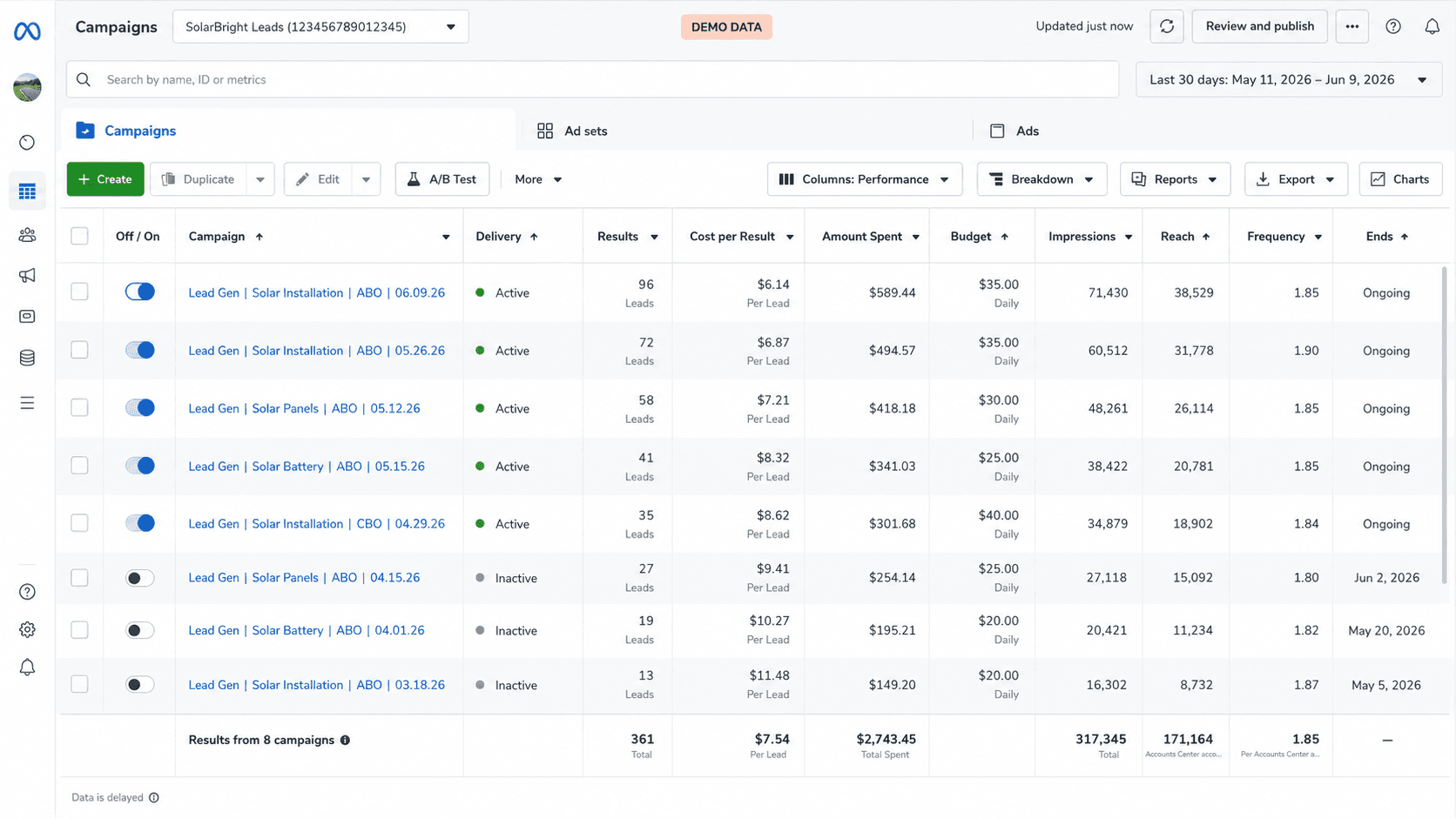Click the $35.00 Daily budget in 06.09.26 row
The image size is (1456, 819).
pyautogui.click(x=998, y=293)
